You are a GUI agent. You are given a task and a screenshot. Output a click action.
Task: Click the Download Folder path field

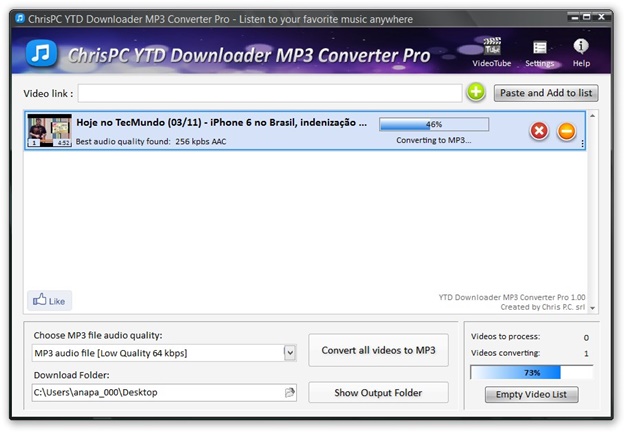pos(164,392)
